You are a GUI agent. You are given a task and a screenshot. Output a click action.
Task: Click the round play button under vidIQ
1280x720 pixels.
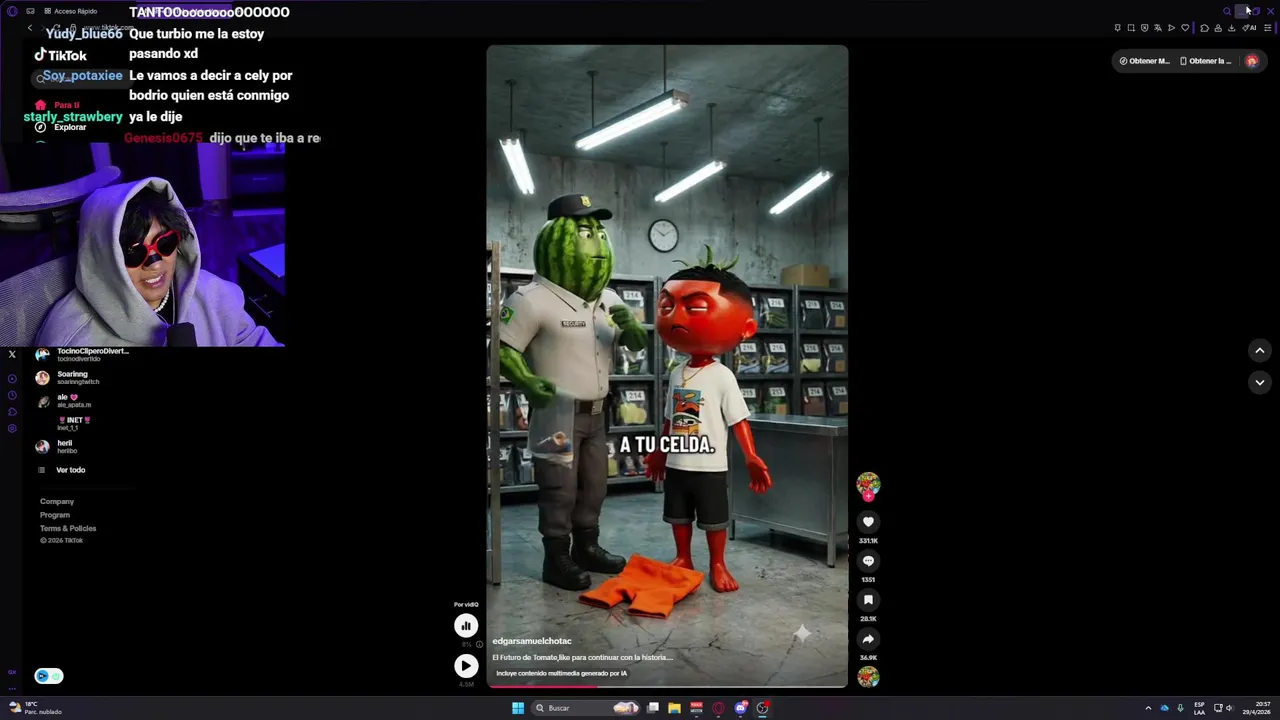466,665
